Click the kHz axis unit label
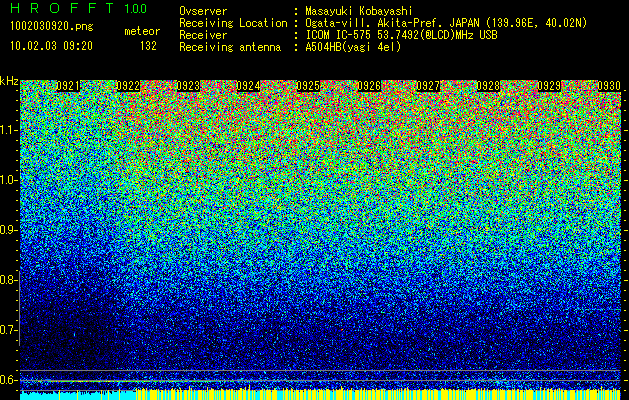Viewport: 629px width, 400px height. click(9, 81)
